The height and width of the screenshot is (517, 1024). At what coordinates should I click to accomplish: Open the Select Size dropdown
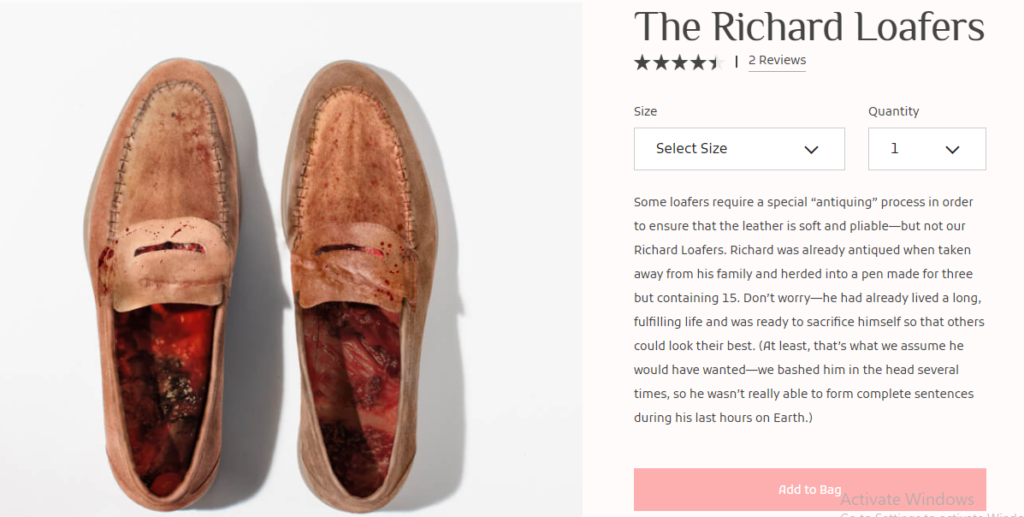pyautogui.click(x=739, y=149)
